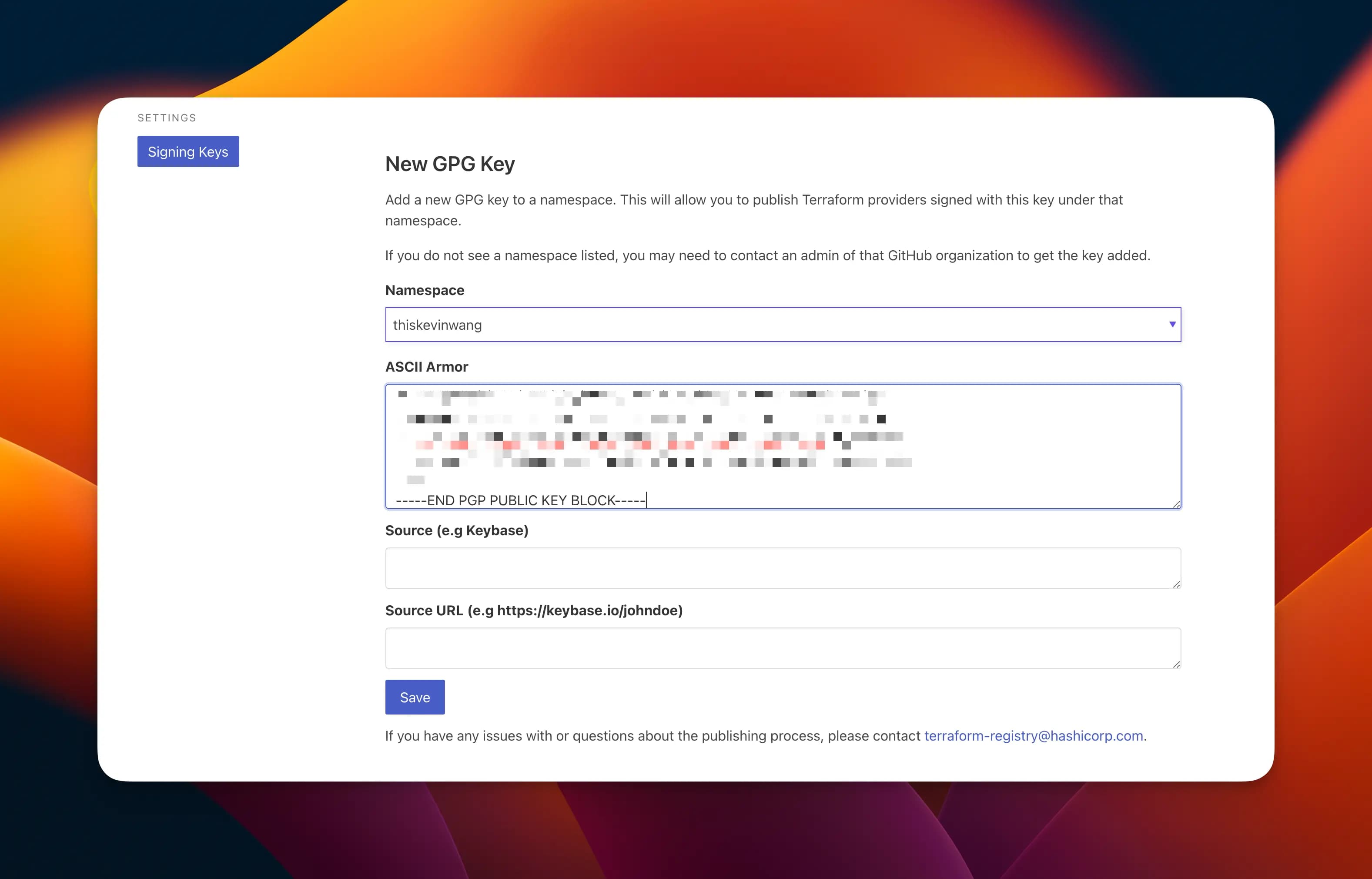Click the Source URL resize handle
The image size is (1372, 879).
(x=1176, y=664)
